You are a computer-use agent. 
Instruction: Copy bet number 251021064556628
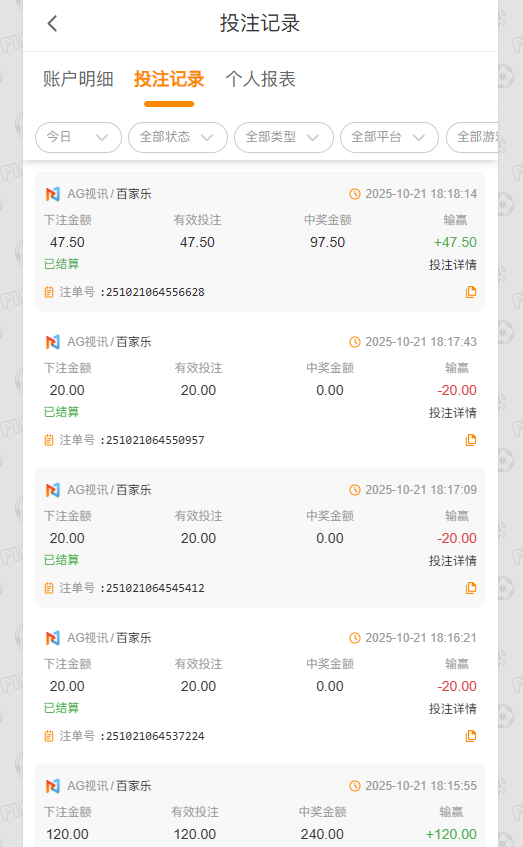coord(471,292)
